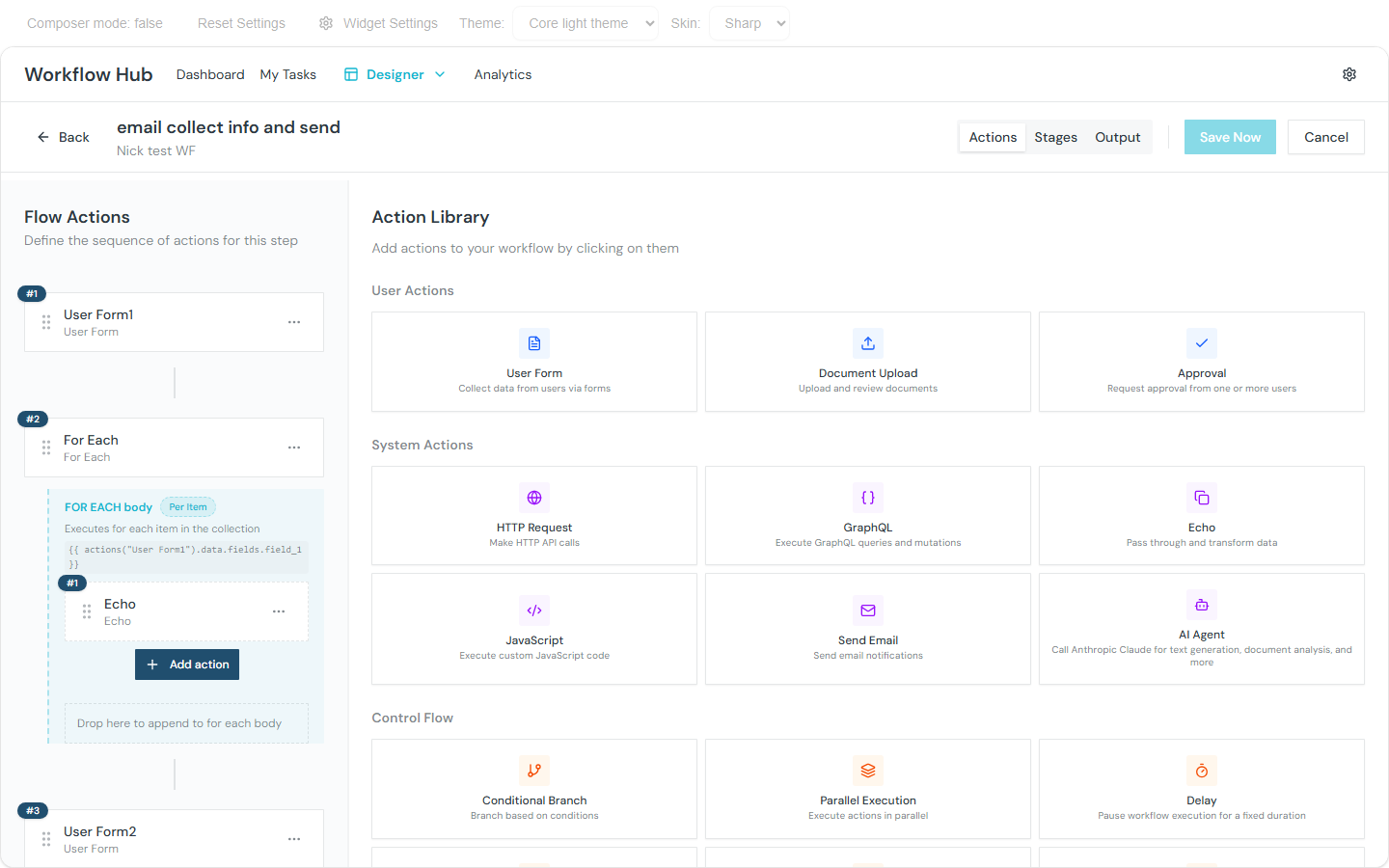Open the Analytics page

coord(503,74)
